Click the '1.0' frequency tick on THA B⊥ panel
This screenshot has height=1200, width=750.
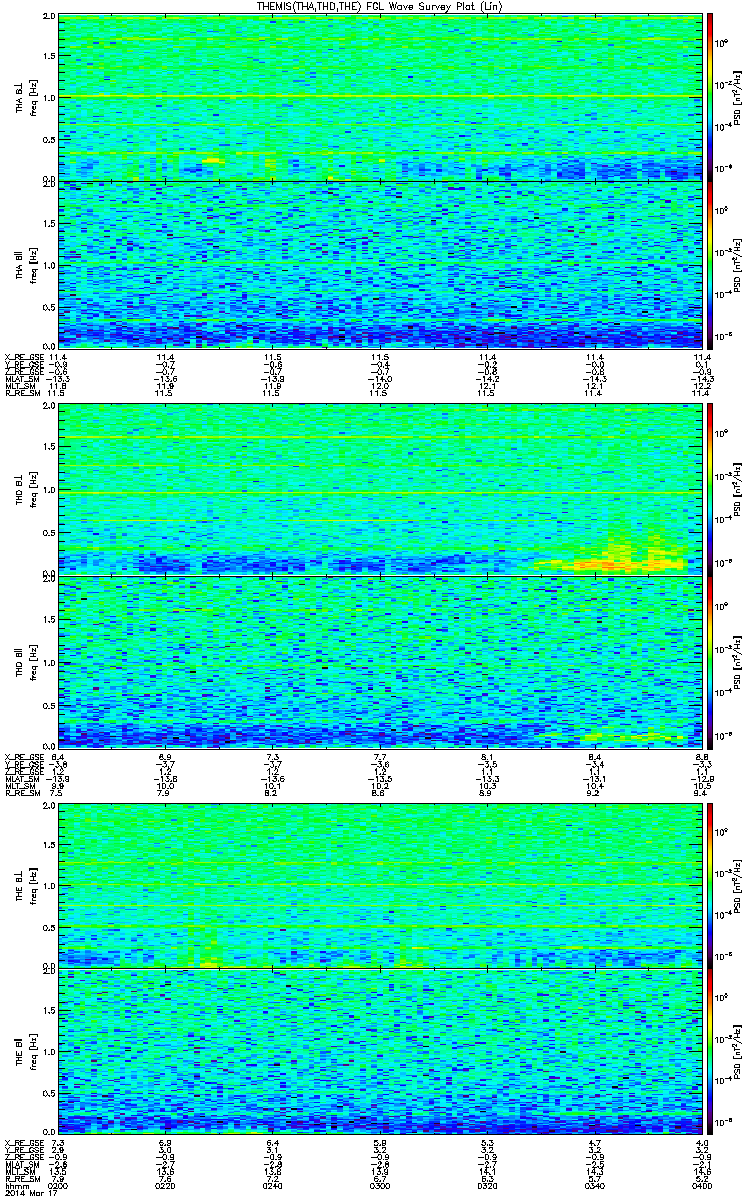click(47, 97)
